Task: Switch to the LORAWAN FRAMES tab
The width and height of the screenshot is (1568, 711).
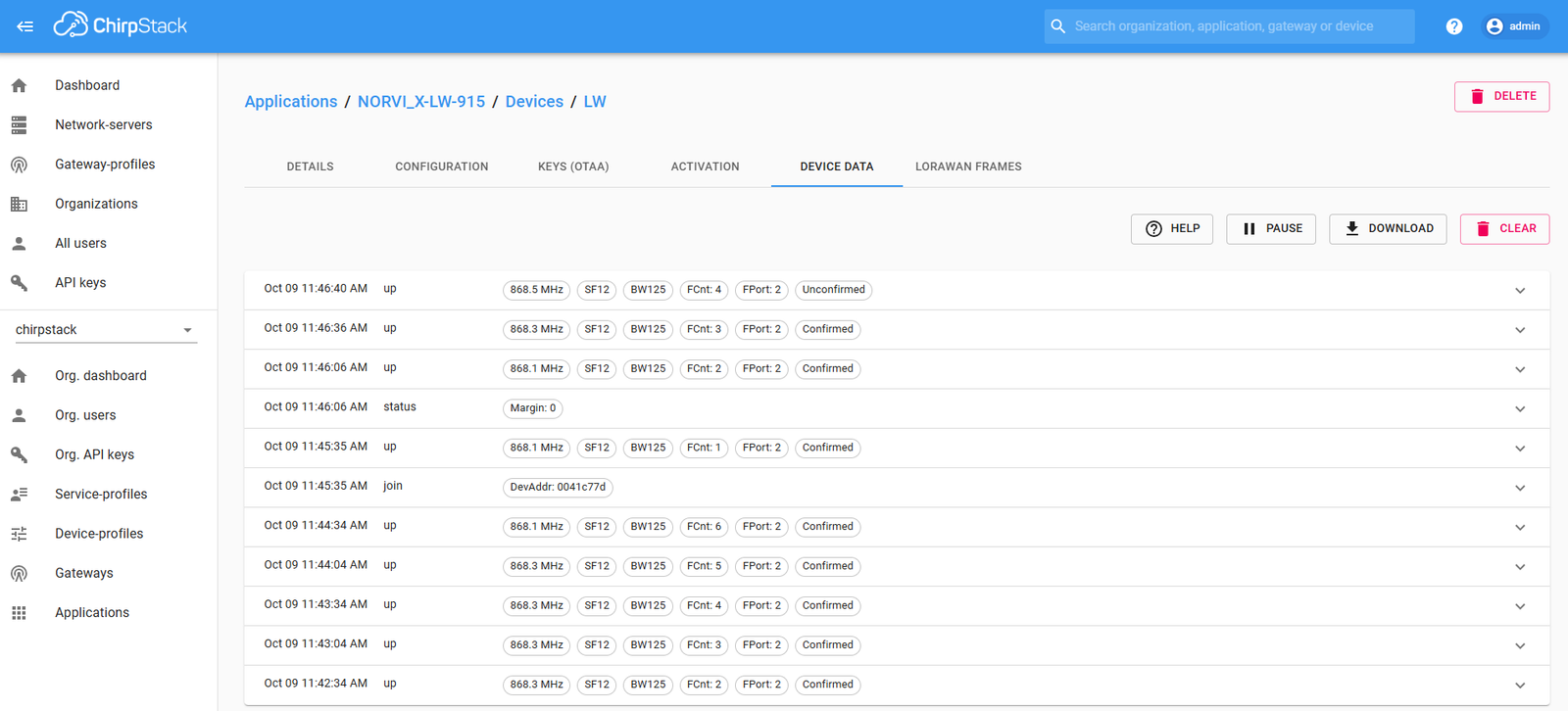Action: coord(968,166)
